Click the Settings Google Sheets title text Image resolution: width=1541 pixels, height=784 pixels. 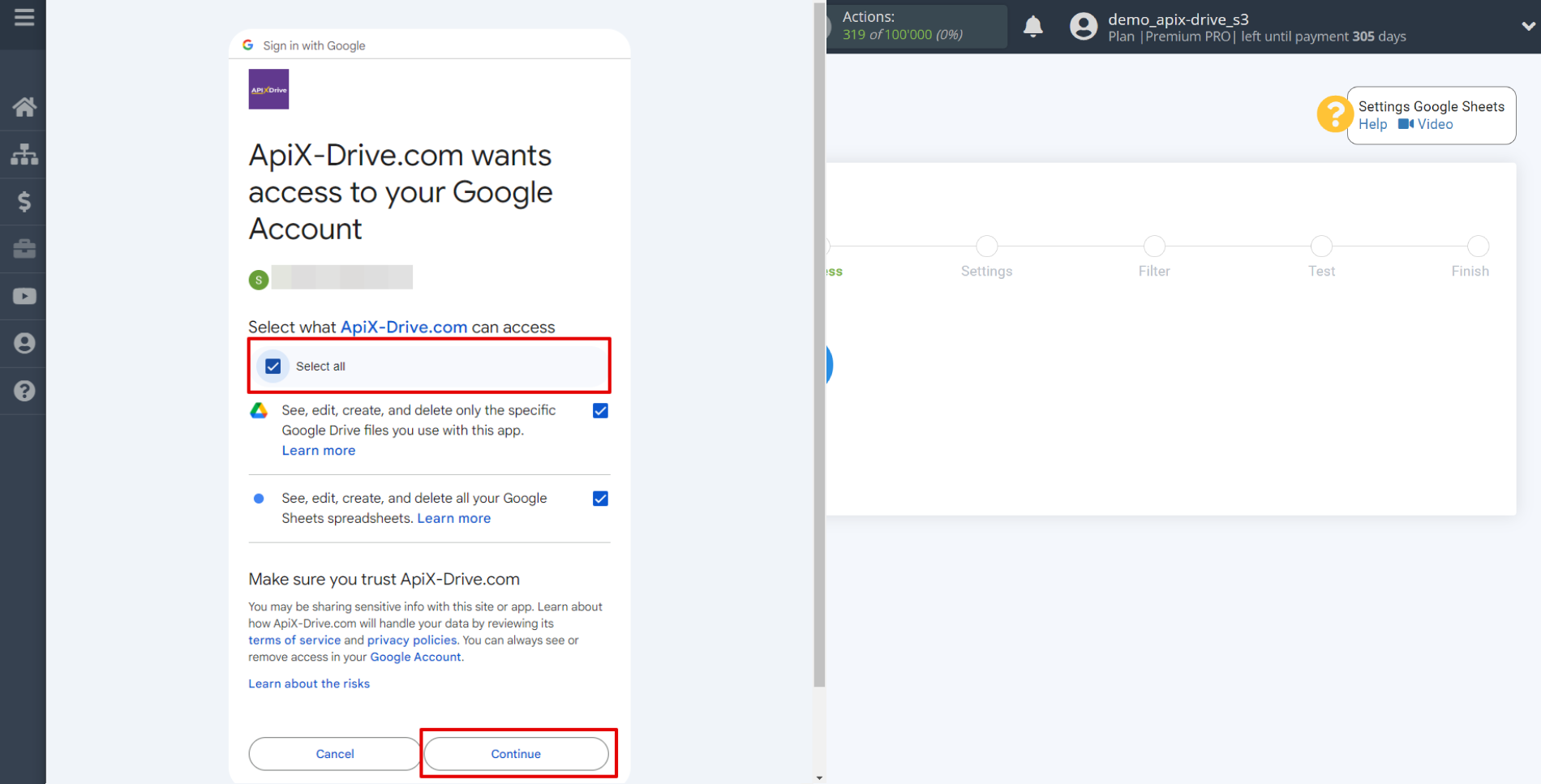pyautogui.click(x=1432, y=106)
